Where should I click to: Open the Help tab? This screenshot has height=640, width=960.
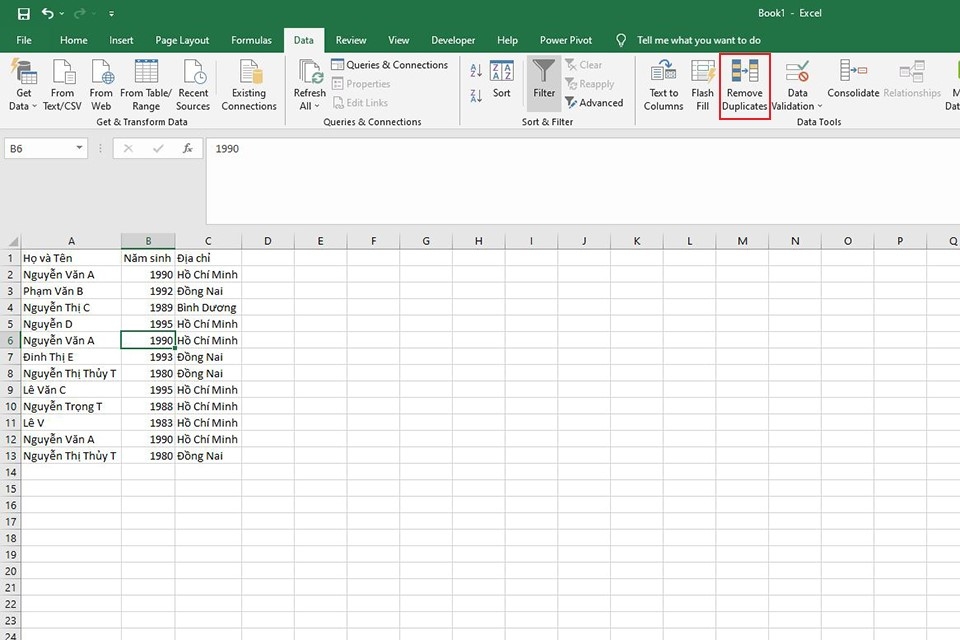pyautogui.click(x=507, y=40)
